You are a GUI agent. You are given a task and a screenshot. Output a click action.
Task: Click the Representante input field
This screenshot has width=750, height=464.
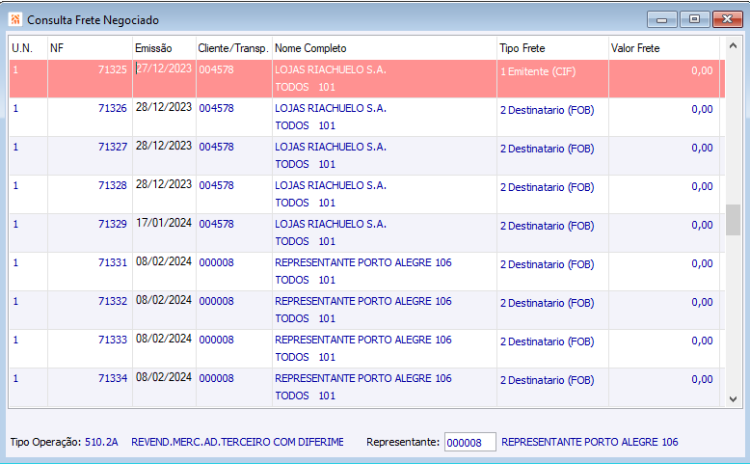pos(470,442)
